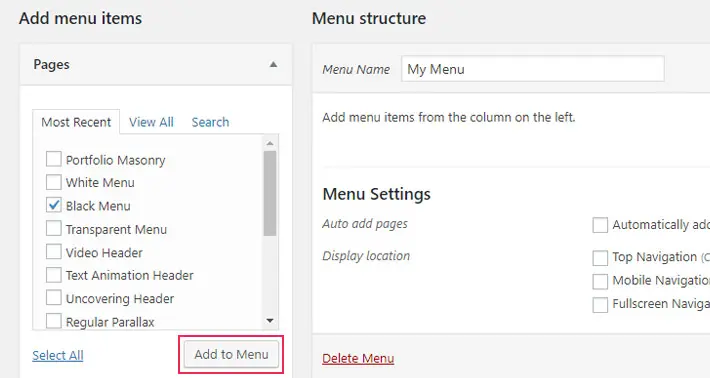Viewport: 710px width, 378px height.
Task: Open the Search tab
Action: coord(210,122)
